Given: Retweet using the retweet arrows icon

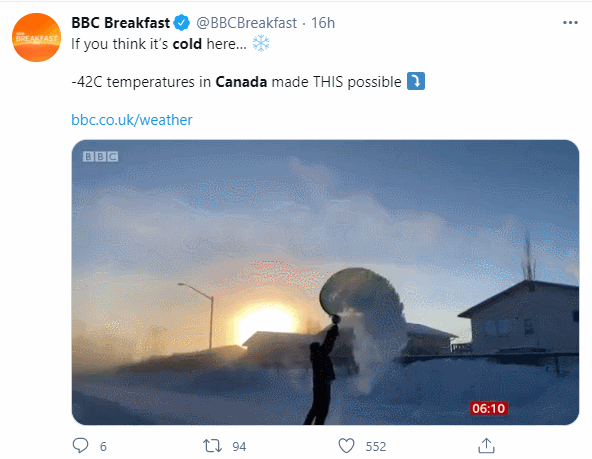Looking at the screenshot, I should (x=212, y=446).
